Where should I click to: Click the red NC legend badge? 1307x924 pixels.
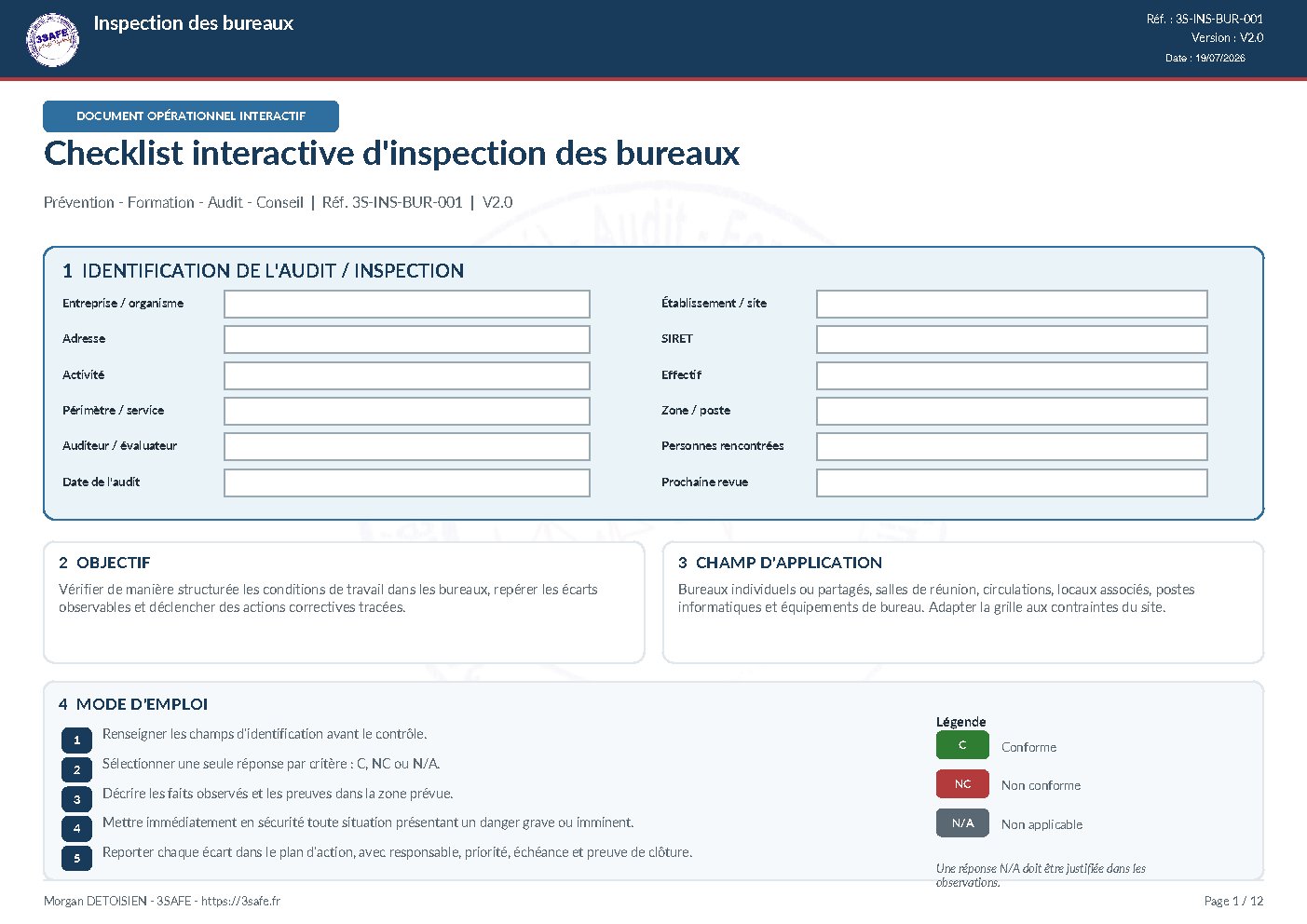(x=962, y=784)
